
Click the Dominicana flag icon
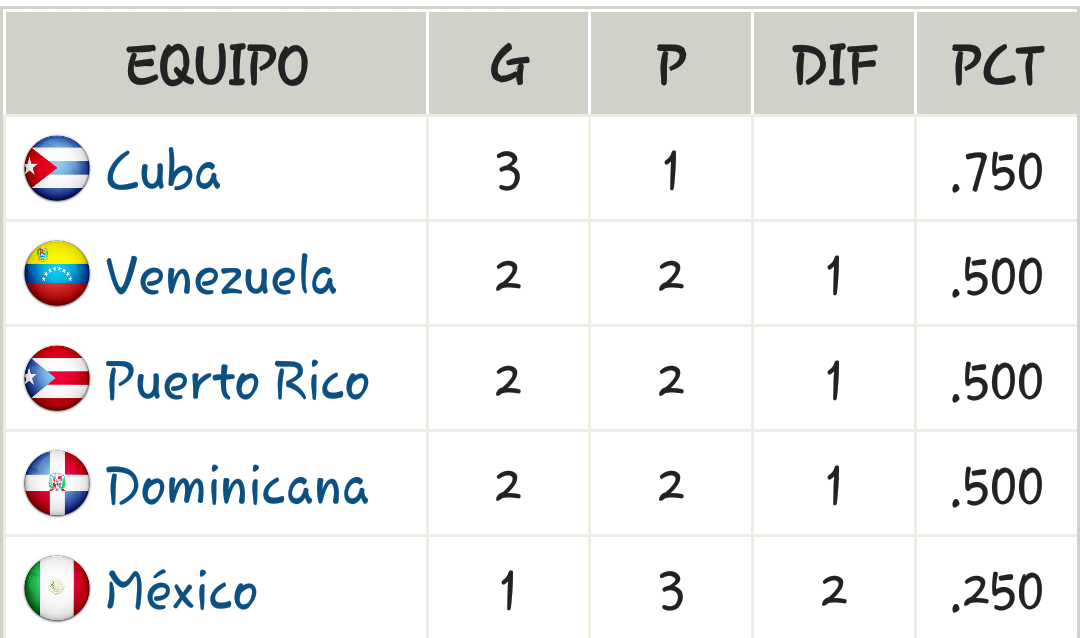pyautogui.click(x=56, y=484)
